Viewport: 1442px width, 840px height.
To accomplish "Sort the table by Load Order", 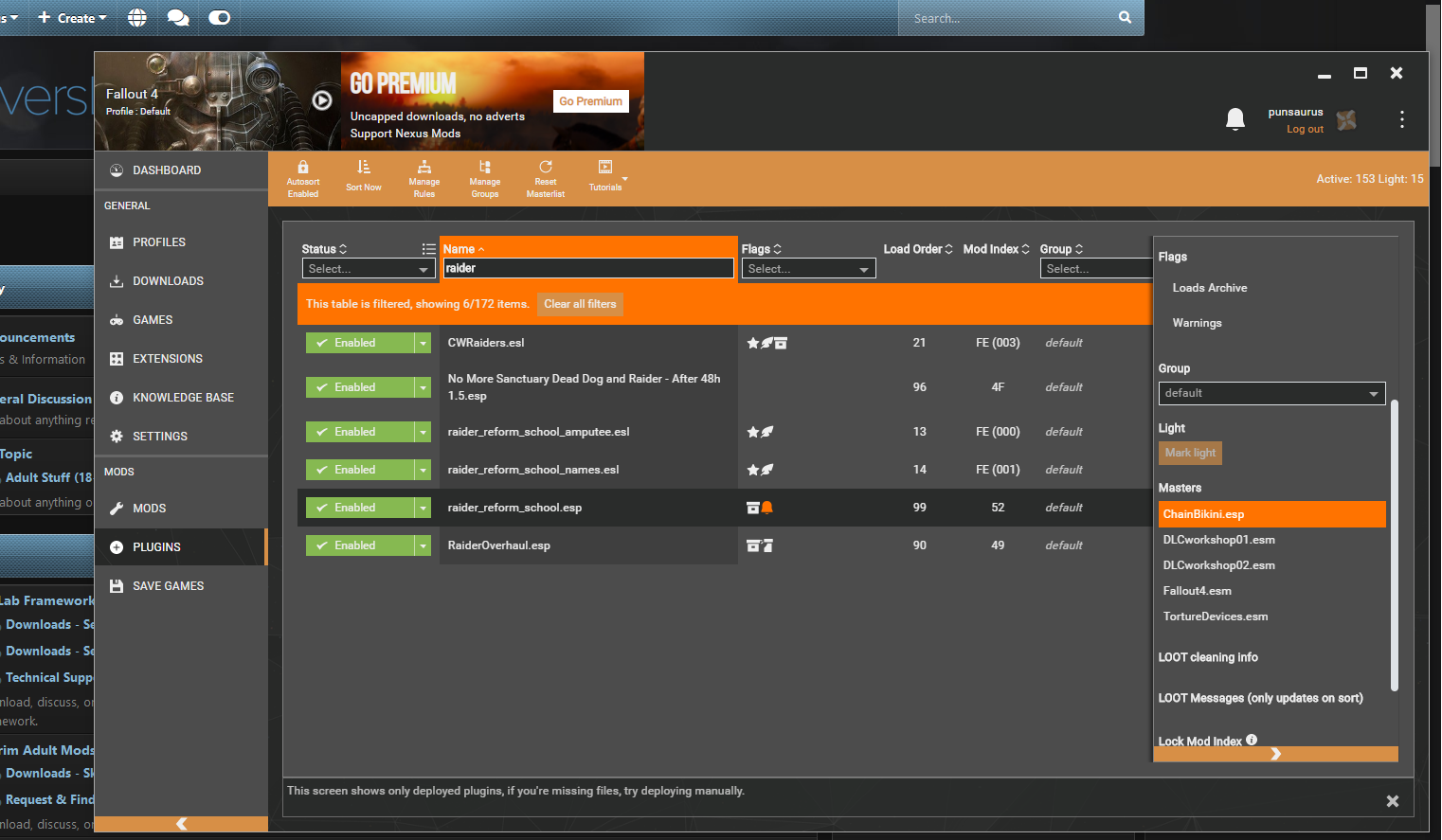I will click(x=918, y=249).
